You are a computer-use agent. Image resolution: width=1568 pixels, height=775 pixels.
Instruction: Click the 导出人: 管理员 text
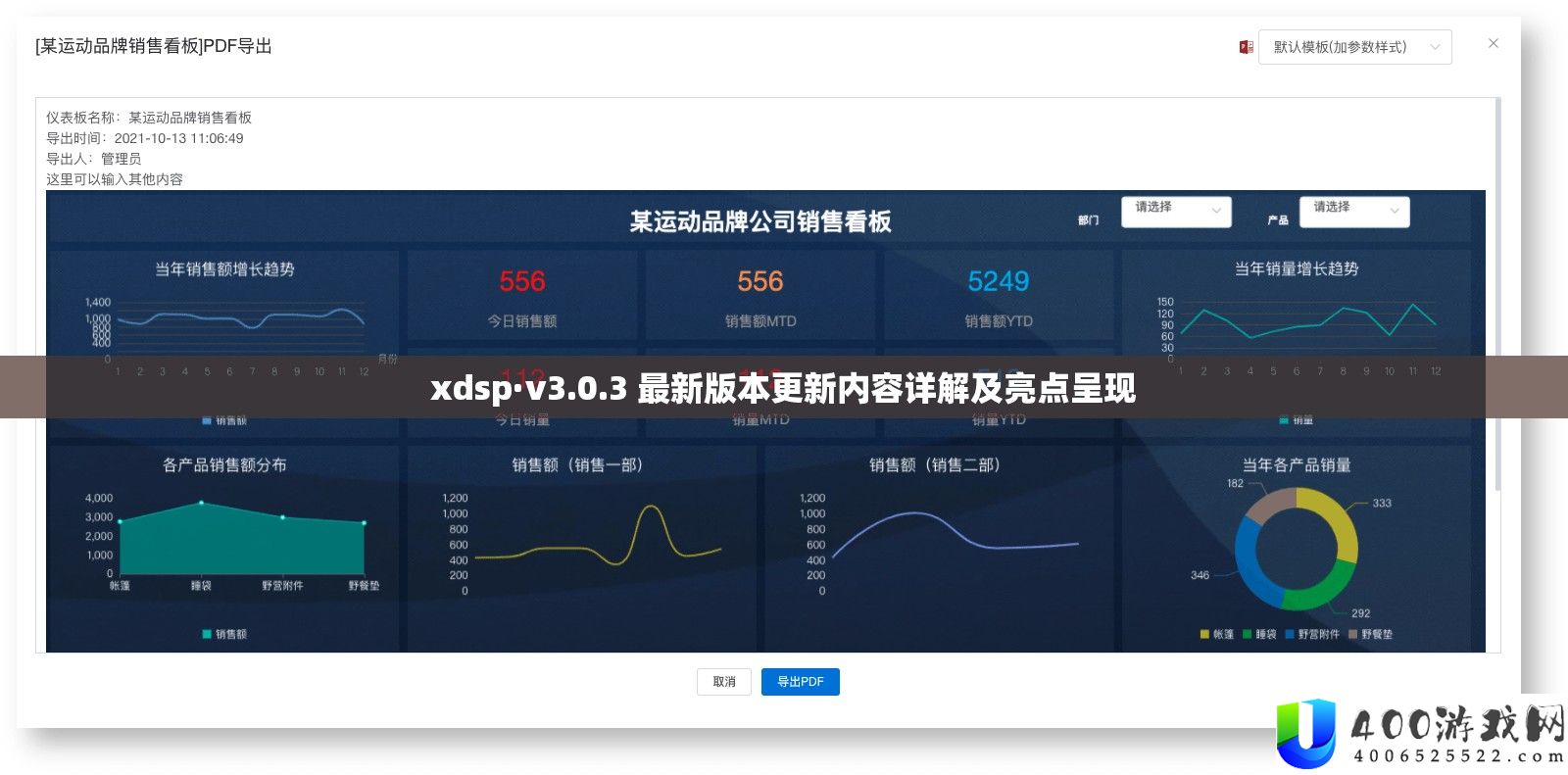tap(94, 159)
